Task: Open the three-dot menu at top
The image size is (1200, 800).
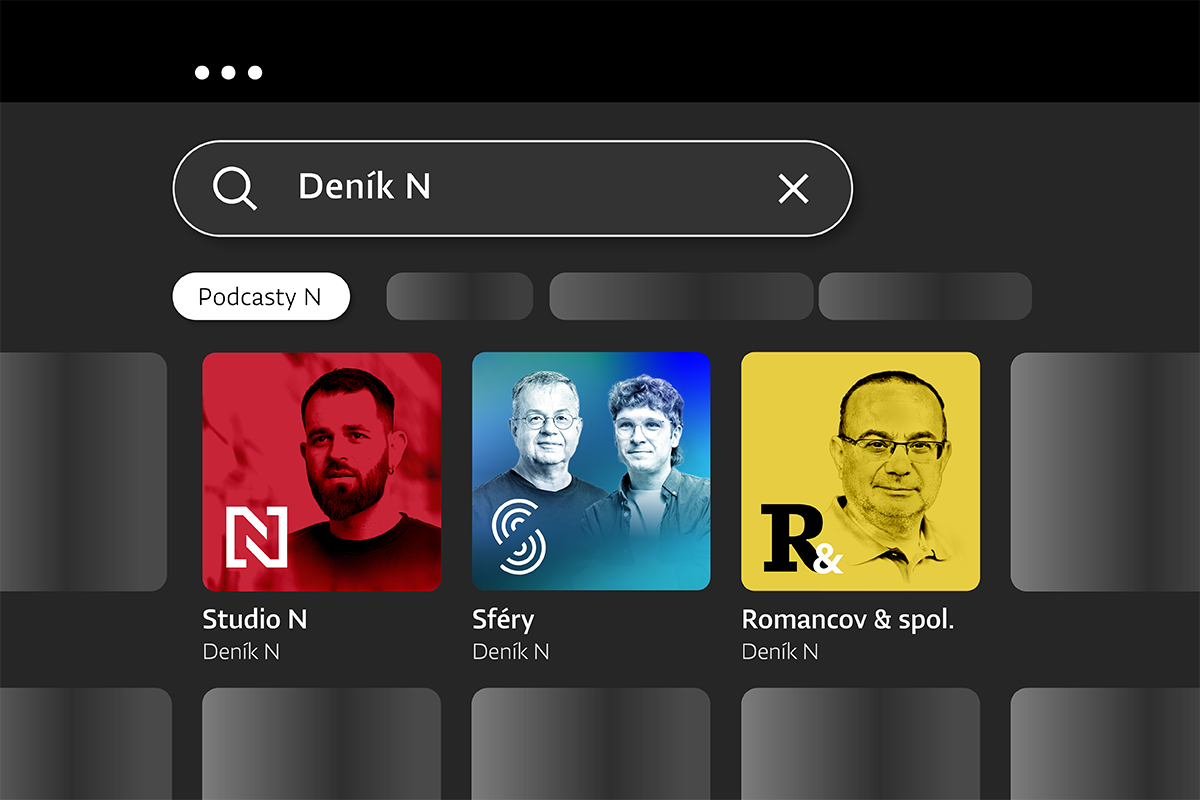Action: click(x=228, y=73)
